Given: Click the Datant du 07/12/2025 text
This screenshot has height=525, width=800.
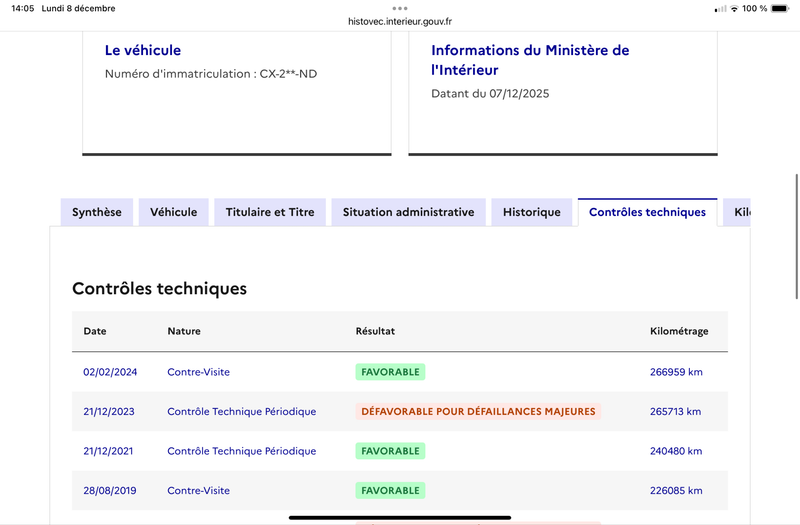Looking at the screenshot, I should [490, 93].
